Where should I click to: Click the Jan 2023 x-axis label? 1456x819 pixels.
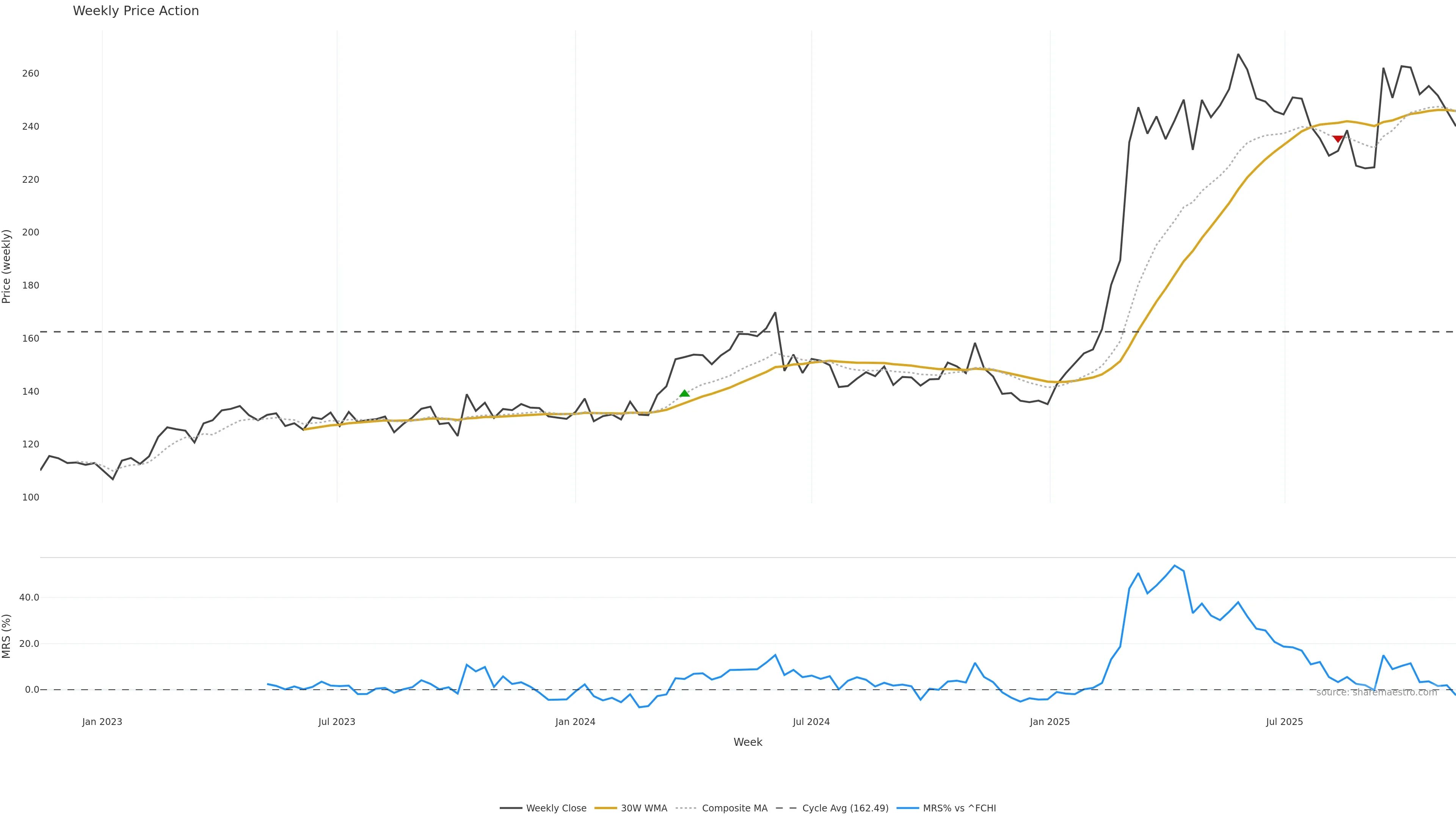point(102,722)
